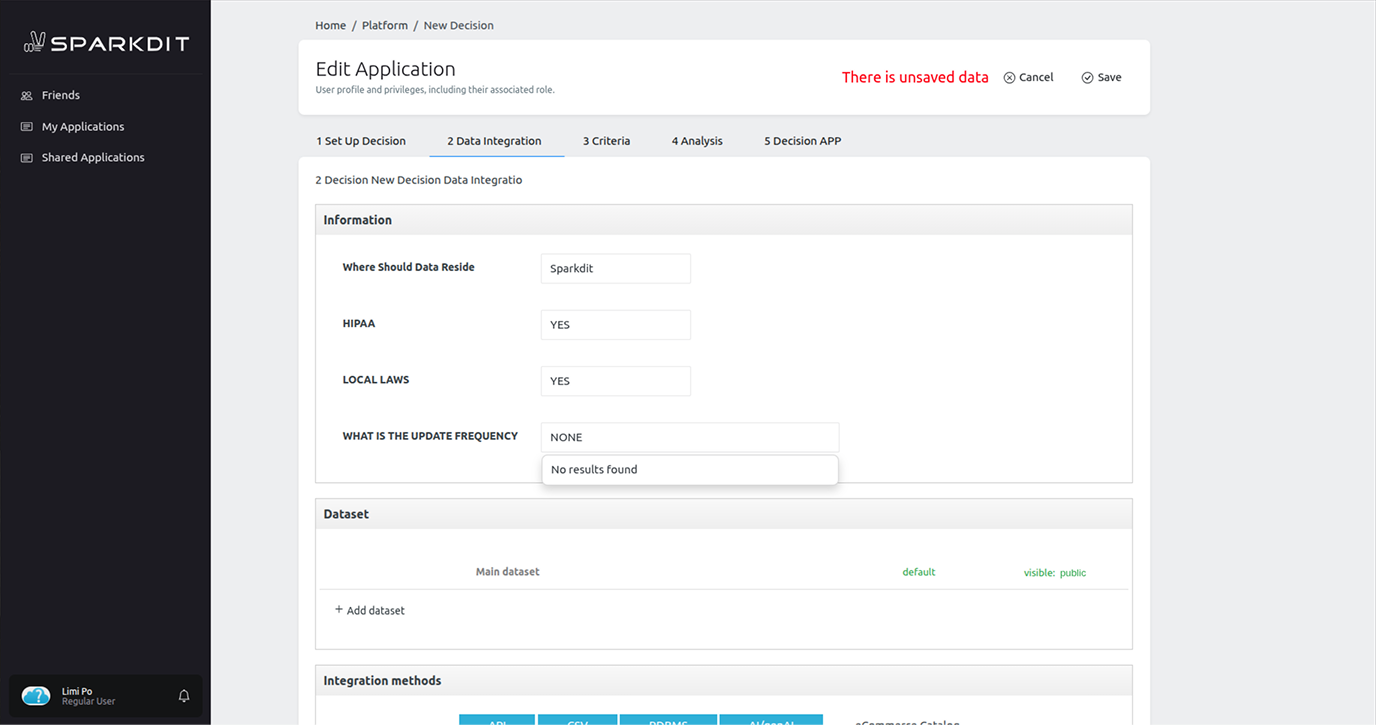Click the circled X icon beside Cancel
The height and width of the screenshot is (725, 1376).
point(1008,76)
